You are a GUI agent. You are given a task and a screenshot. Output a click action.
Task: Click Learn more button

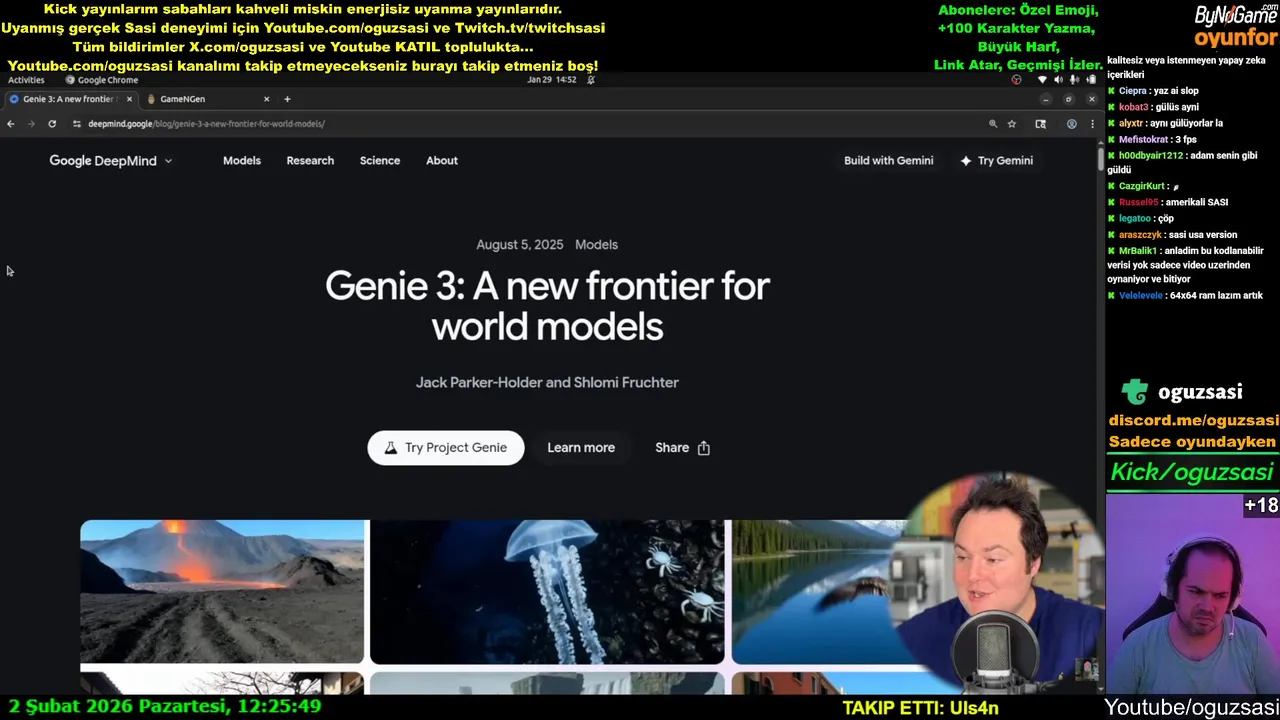[581, 448]
